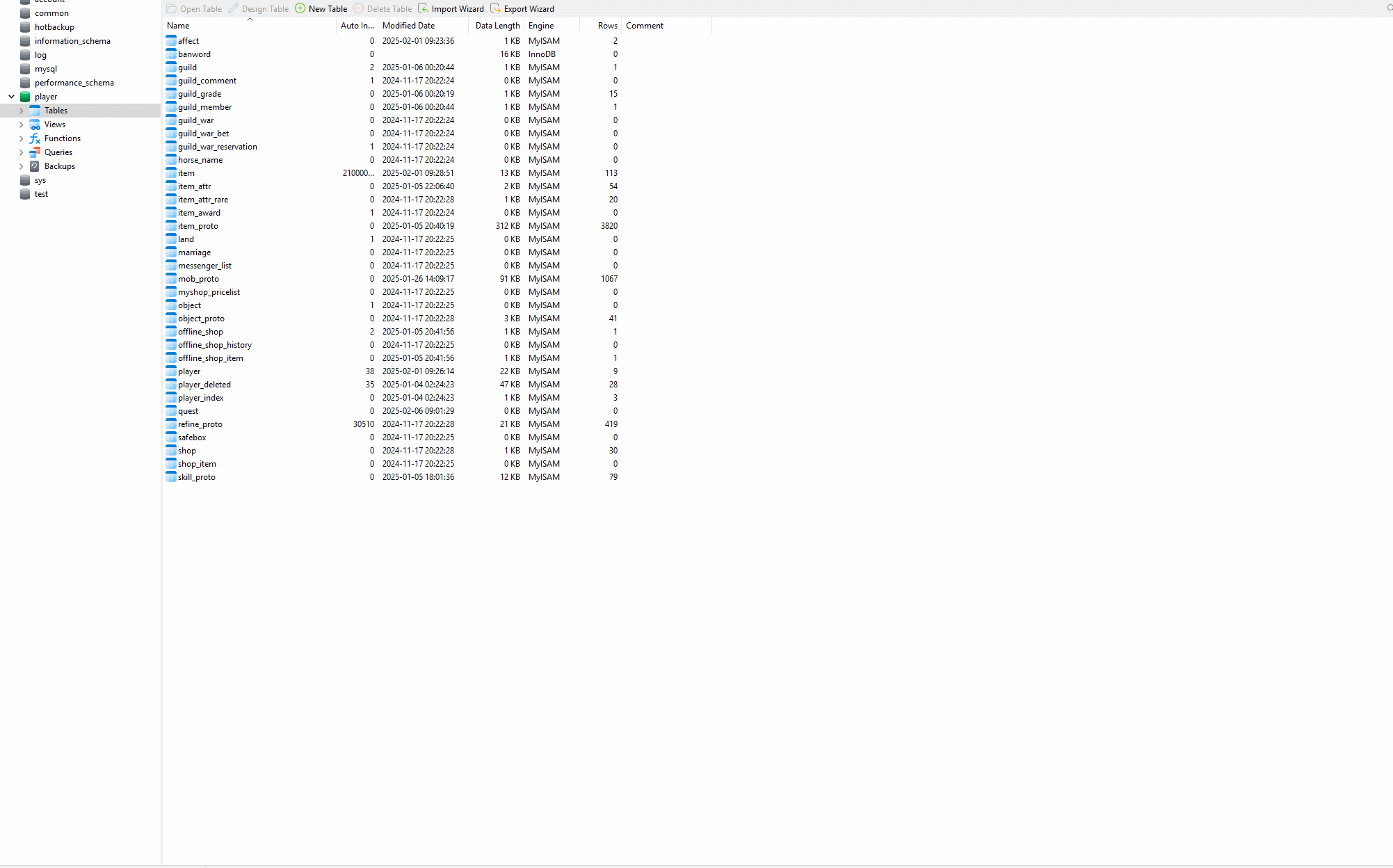Click the Views icon under player database
Viewport: 1393px width, 868px height.
(x=35, y=124)
